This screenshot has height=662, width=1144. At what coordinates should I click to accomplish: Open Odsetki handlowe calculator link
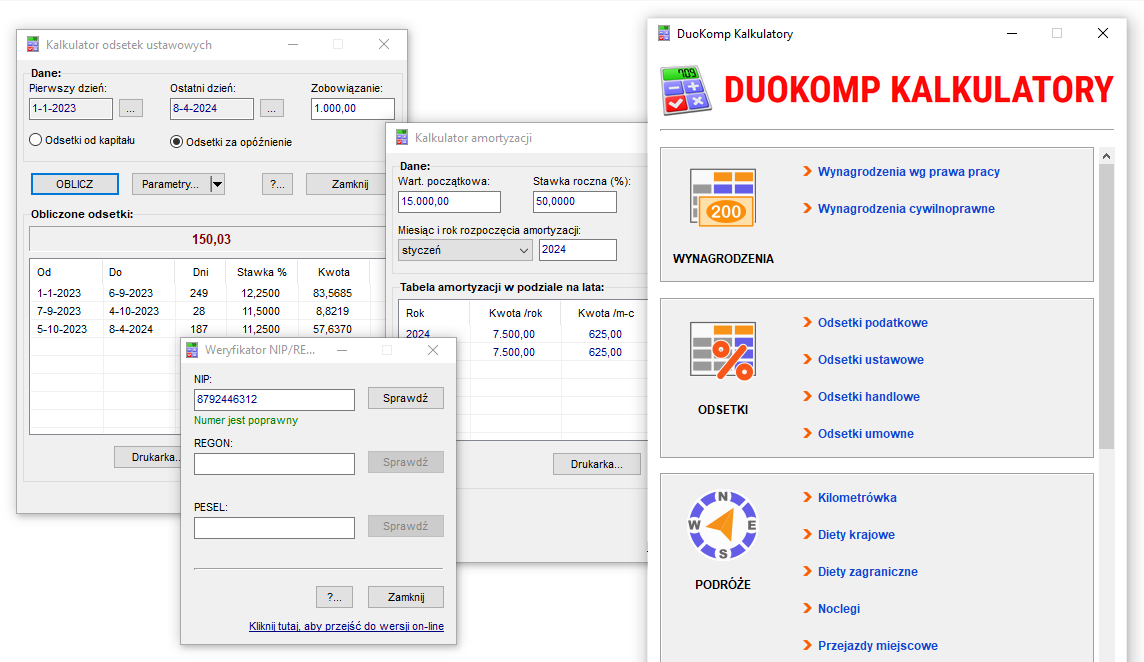coord(868,397)
